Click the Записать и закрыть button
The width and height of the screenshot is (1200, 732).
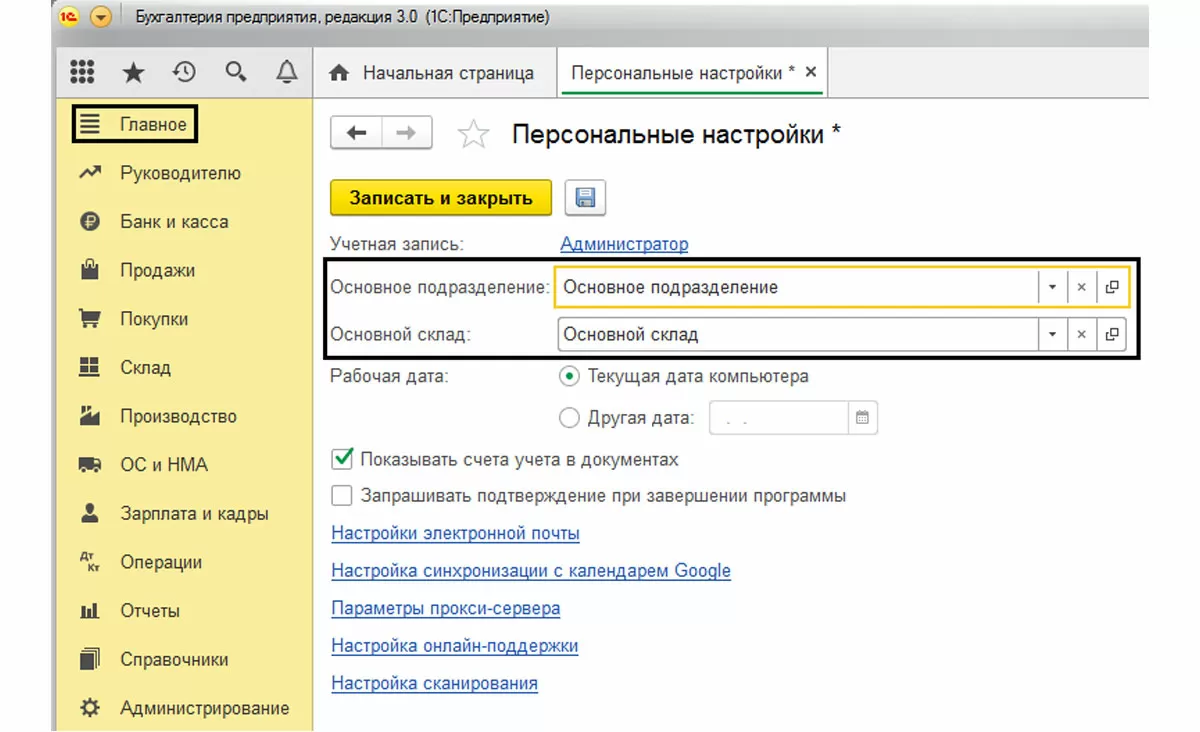pyautogui.click(x=441, y=198)
